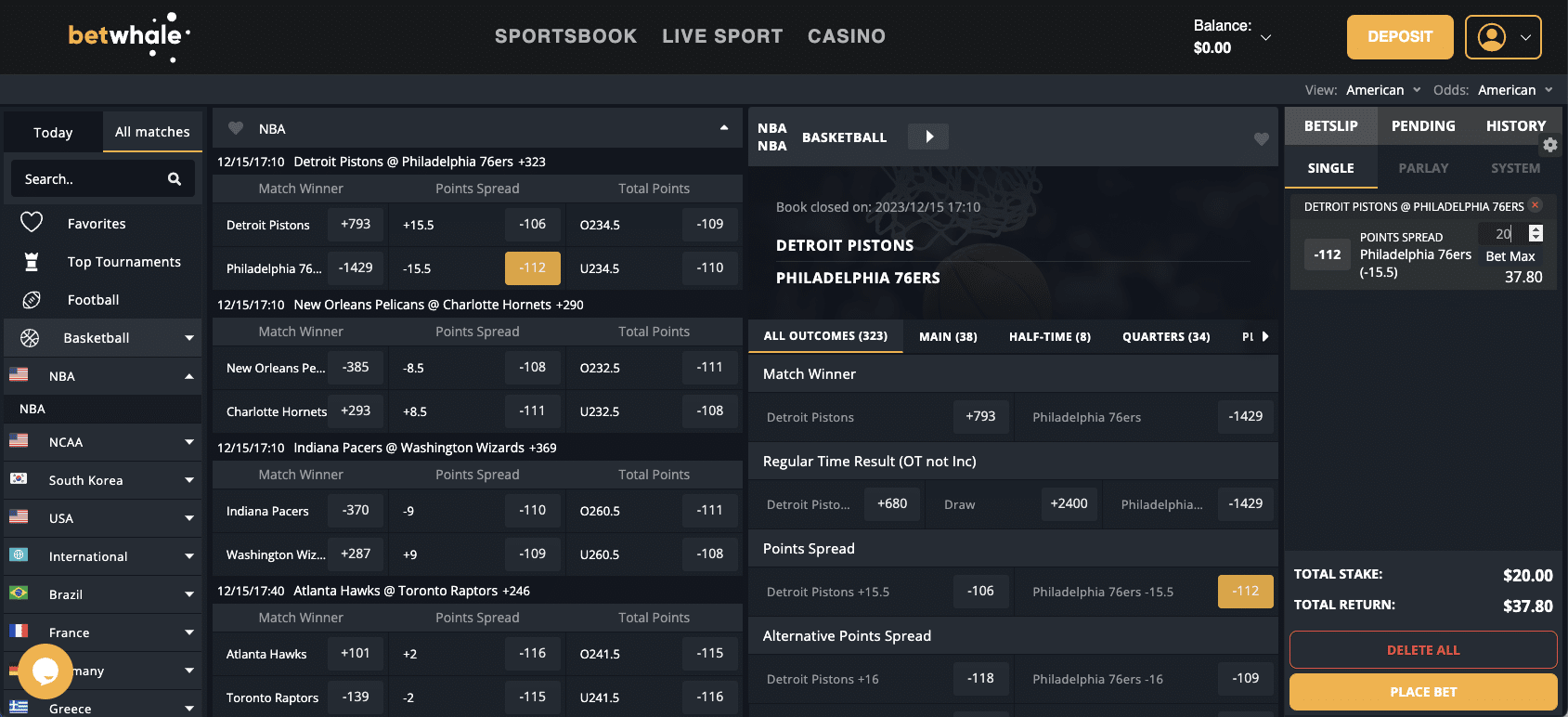Open the live chat bubble icon
The height and width of the screenshot is (717, 1568).
[45, 671]
